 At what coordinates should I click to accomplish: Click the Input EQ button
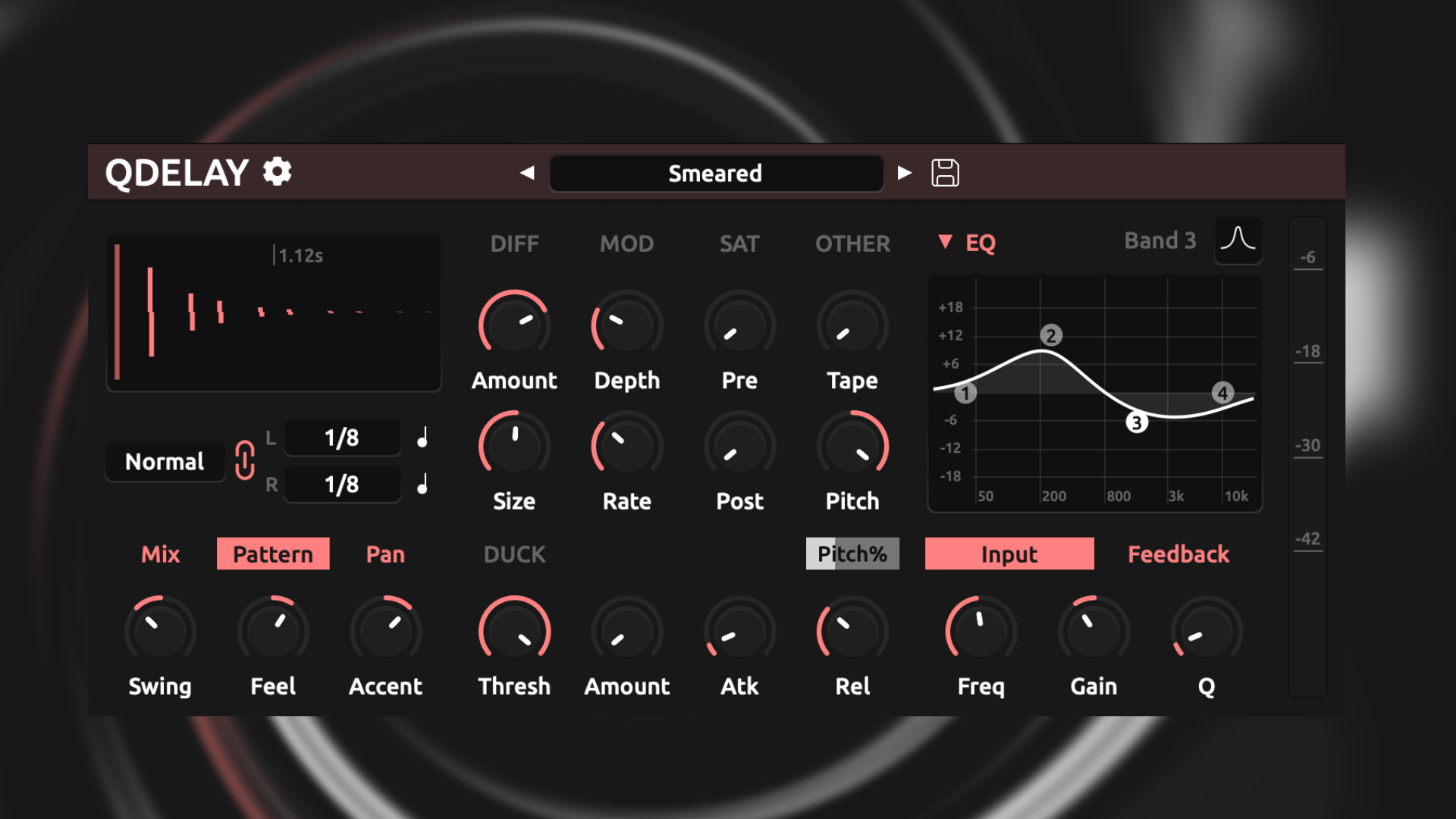[x=1009, y=554]
